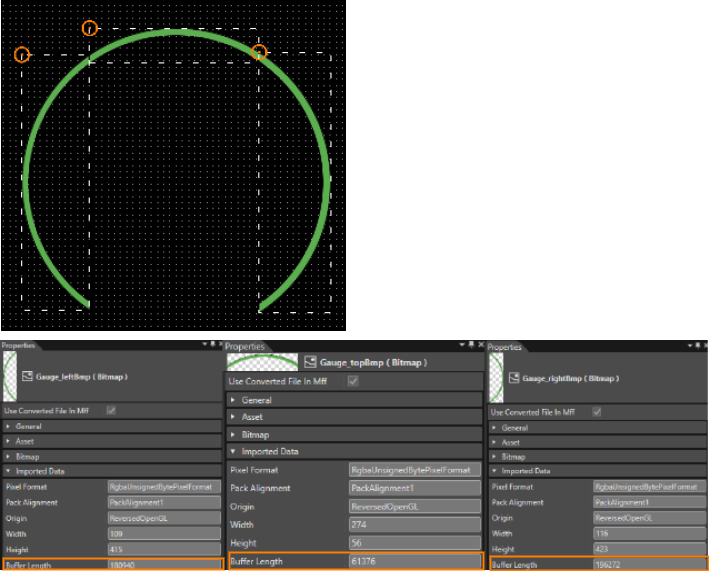This screenshot has height=571, width=709.
Task: Open window options arrow in Gauge_leftBmp panel
Action: (x=204, y=344)
